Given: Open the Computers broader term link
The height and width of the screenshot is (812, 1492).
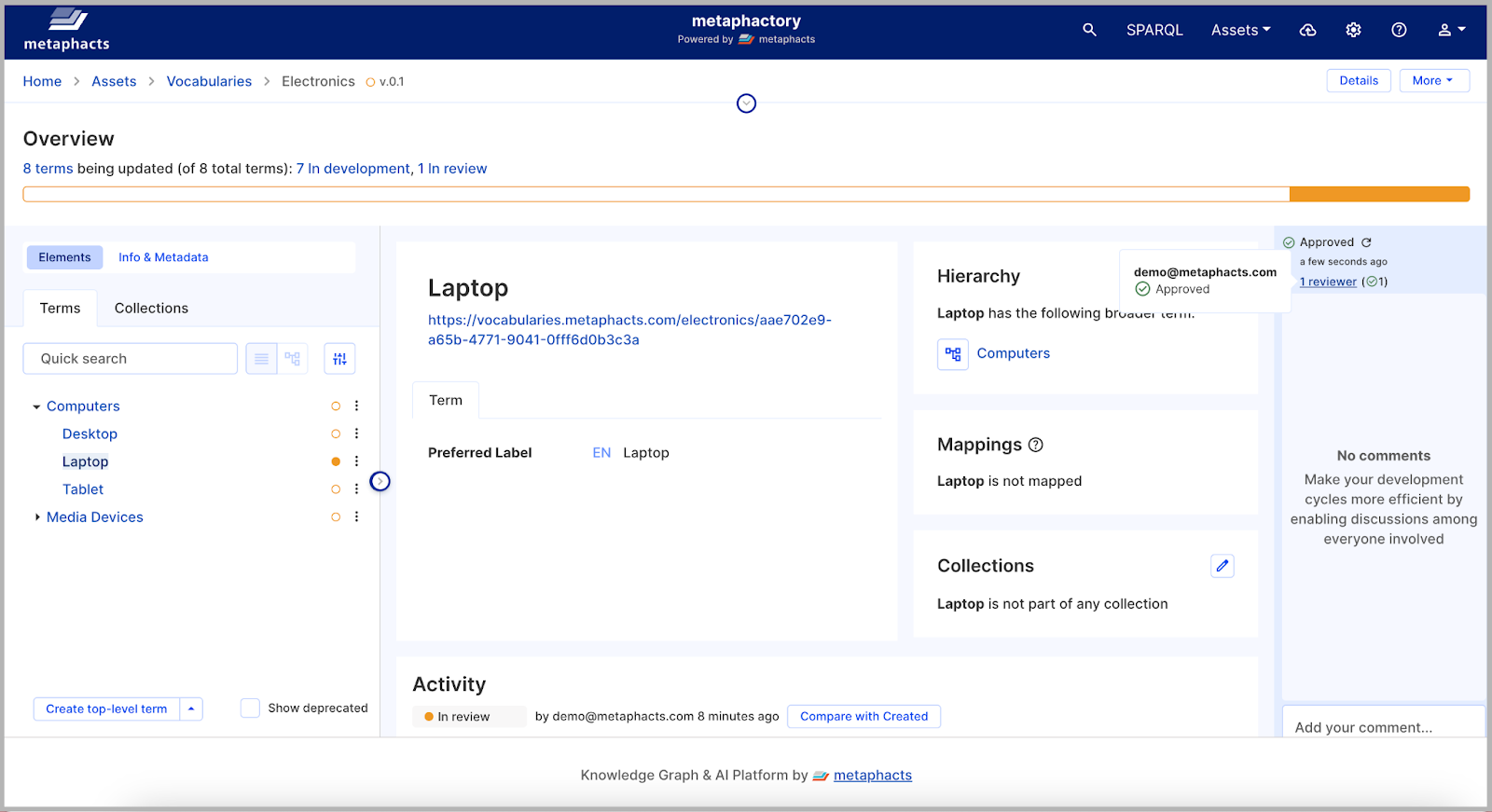Looking at the screenshot, I should click(x=1013, y=353).
